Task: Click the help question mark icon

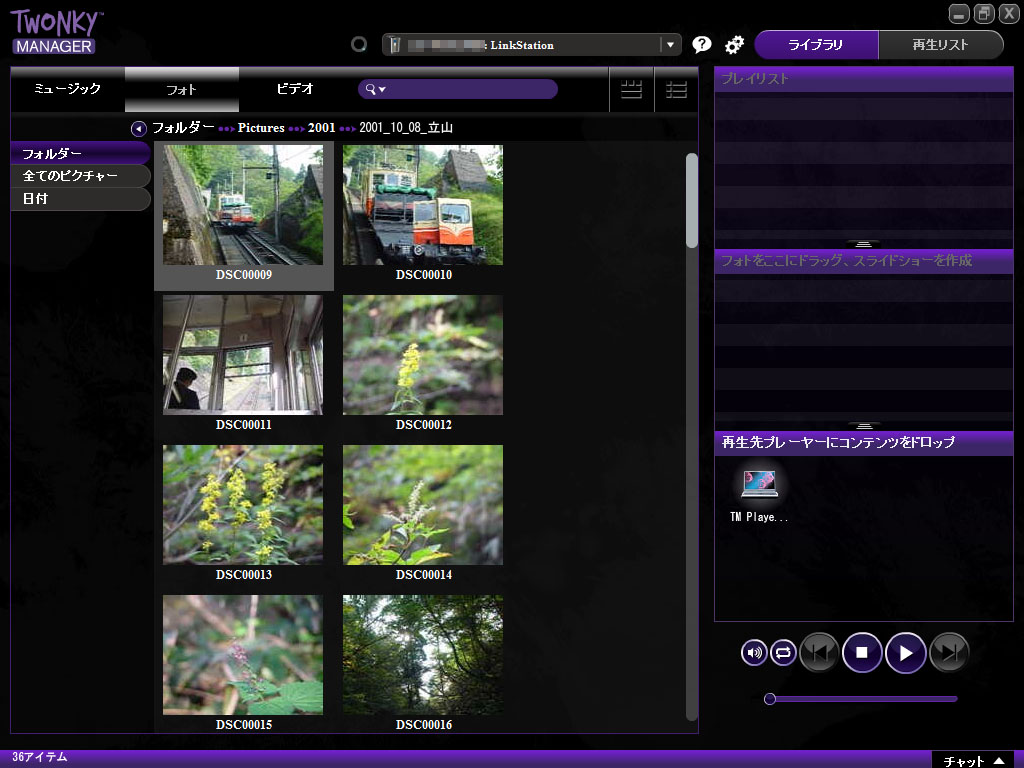Action: click(702, 45)
